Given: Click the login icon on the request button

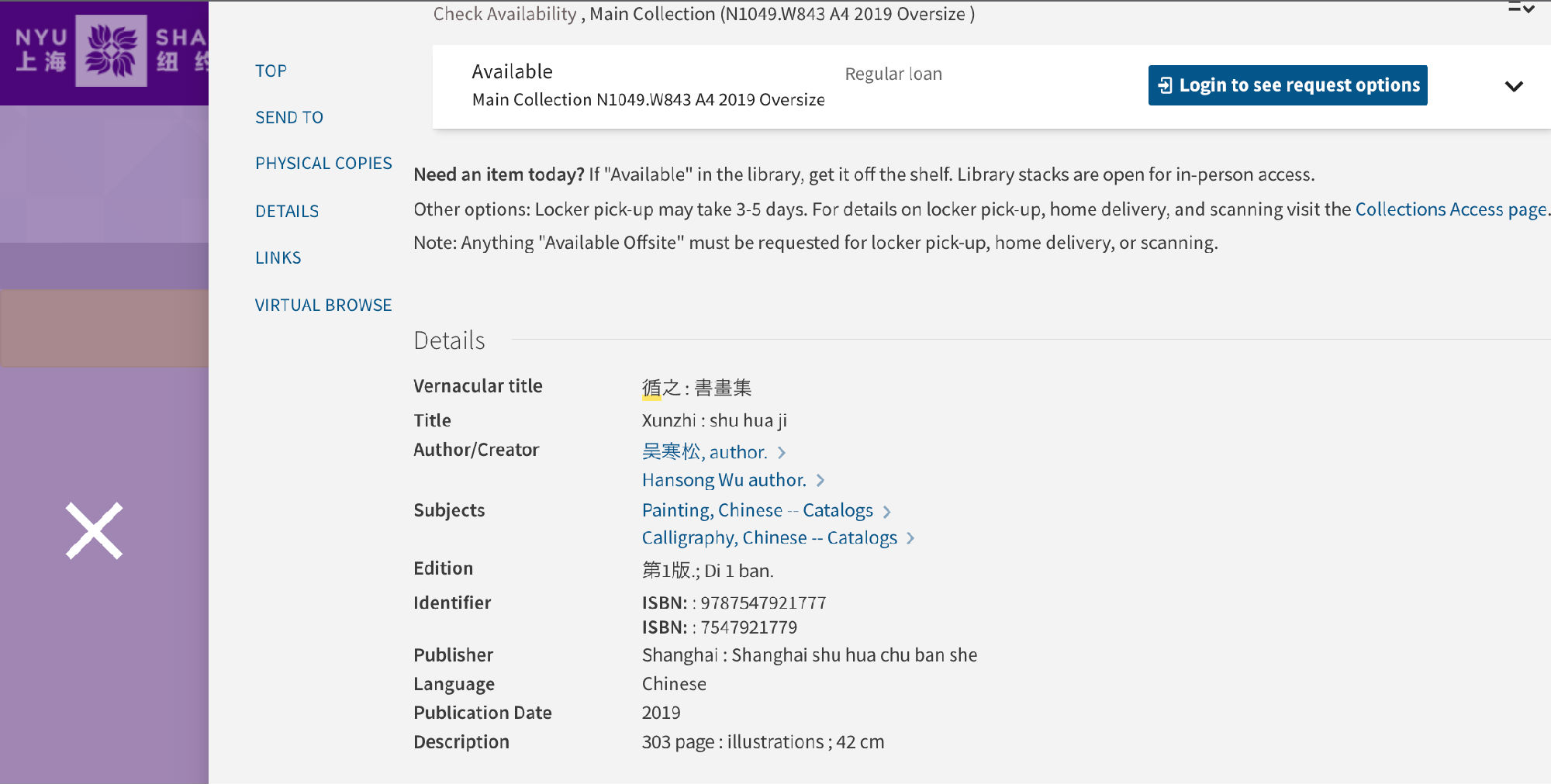Looking at the screenshot, I should [x=1165, y=85].
